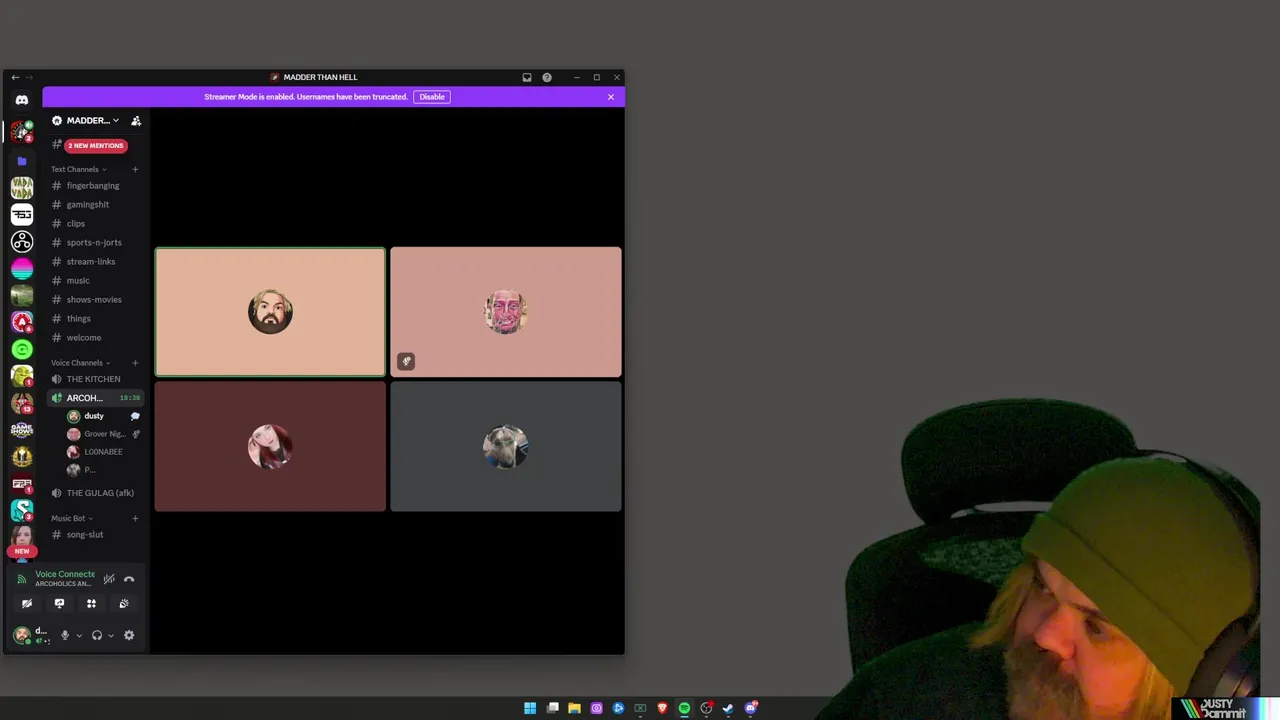
Task: Open Task View on taskbar
Action: tap(552, 708)
